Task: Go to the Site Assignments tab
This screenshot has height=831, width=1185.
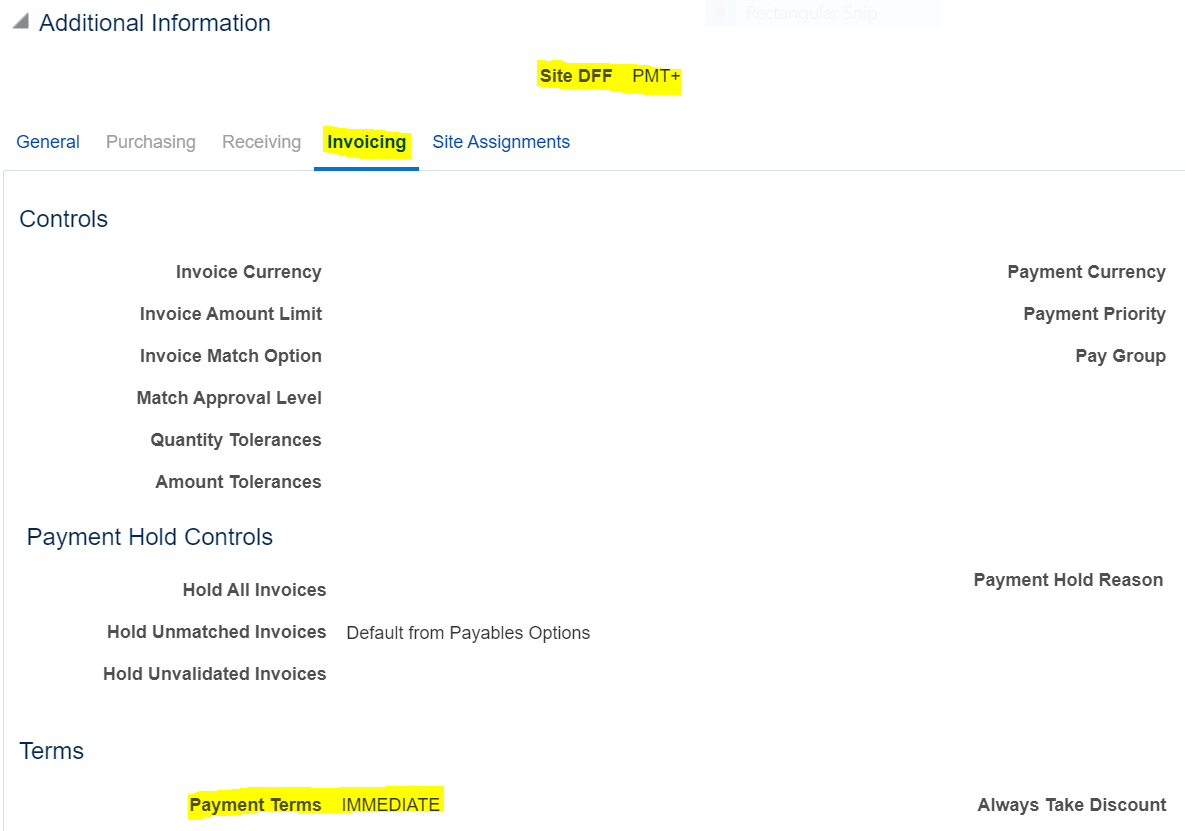Action: [501, 142]
